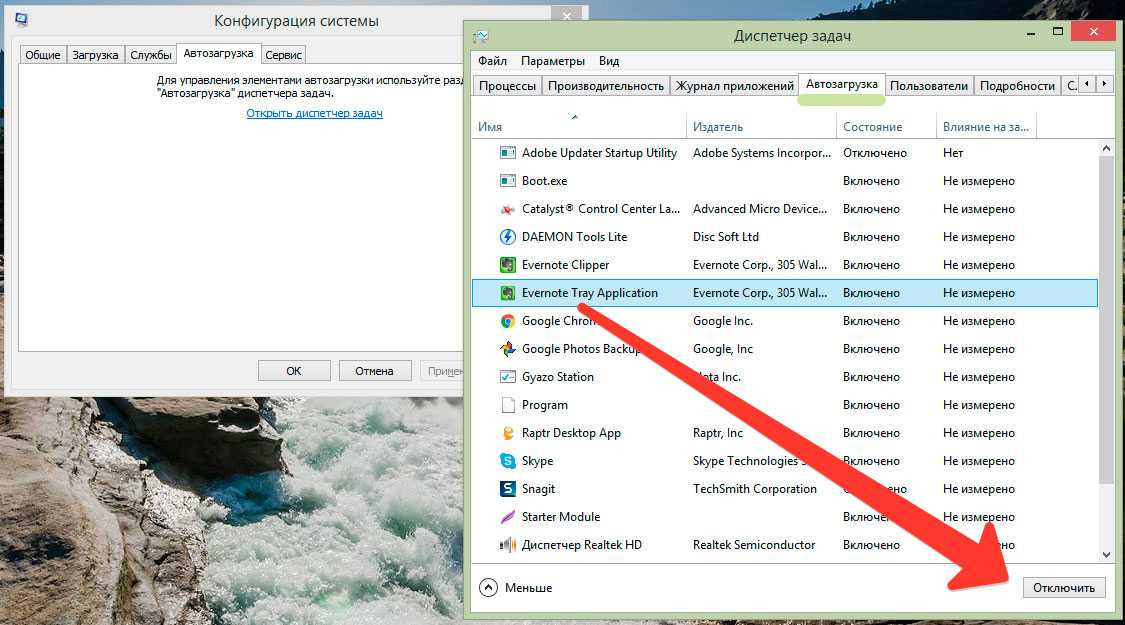Open the Службы tab in Конфигурация системы
Image resolution: width=1125 pixels, height=625 pixels.
click(x=151, y=55)
